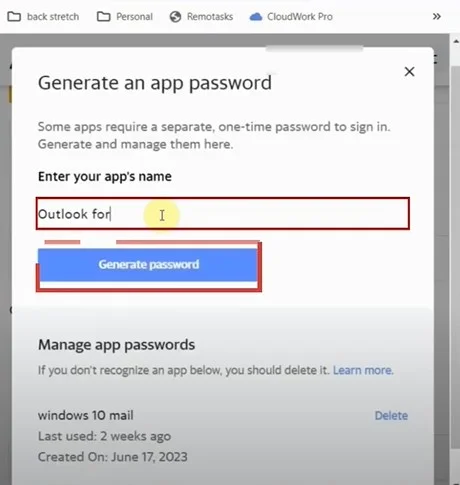The height and width of the screenshot is (485, 460).
Task: Select the 'windows 10 mail' entry text
Action: tap(86, 415)
